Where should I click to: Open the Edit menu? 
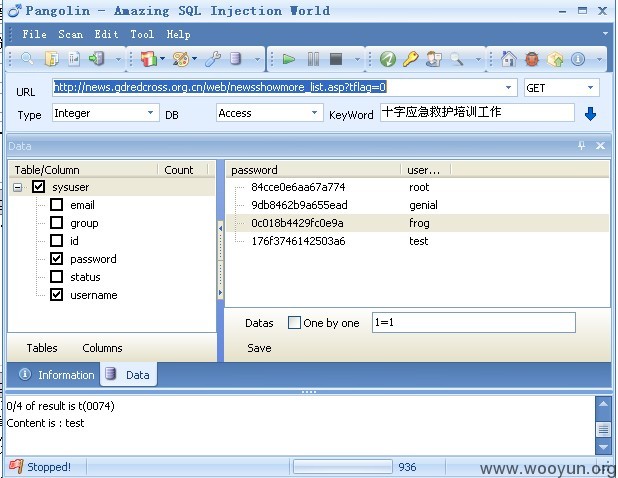click(106, 34)
